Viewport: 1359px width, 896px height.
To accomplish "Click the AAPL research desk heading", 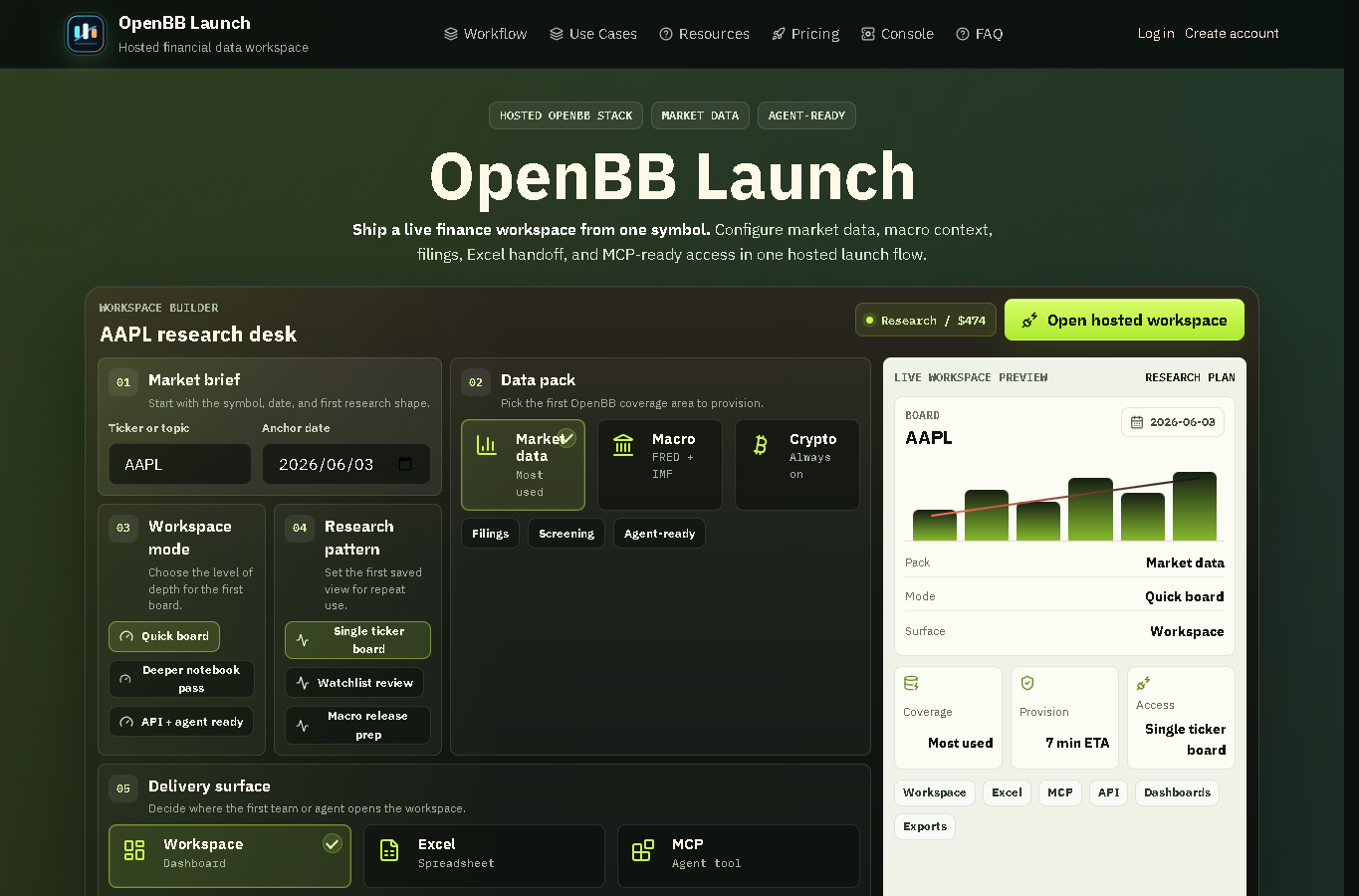I will point(198,335).
